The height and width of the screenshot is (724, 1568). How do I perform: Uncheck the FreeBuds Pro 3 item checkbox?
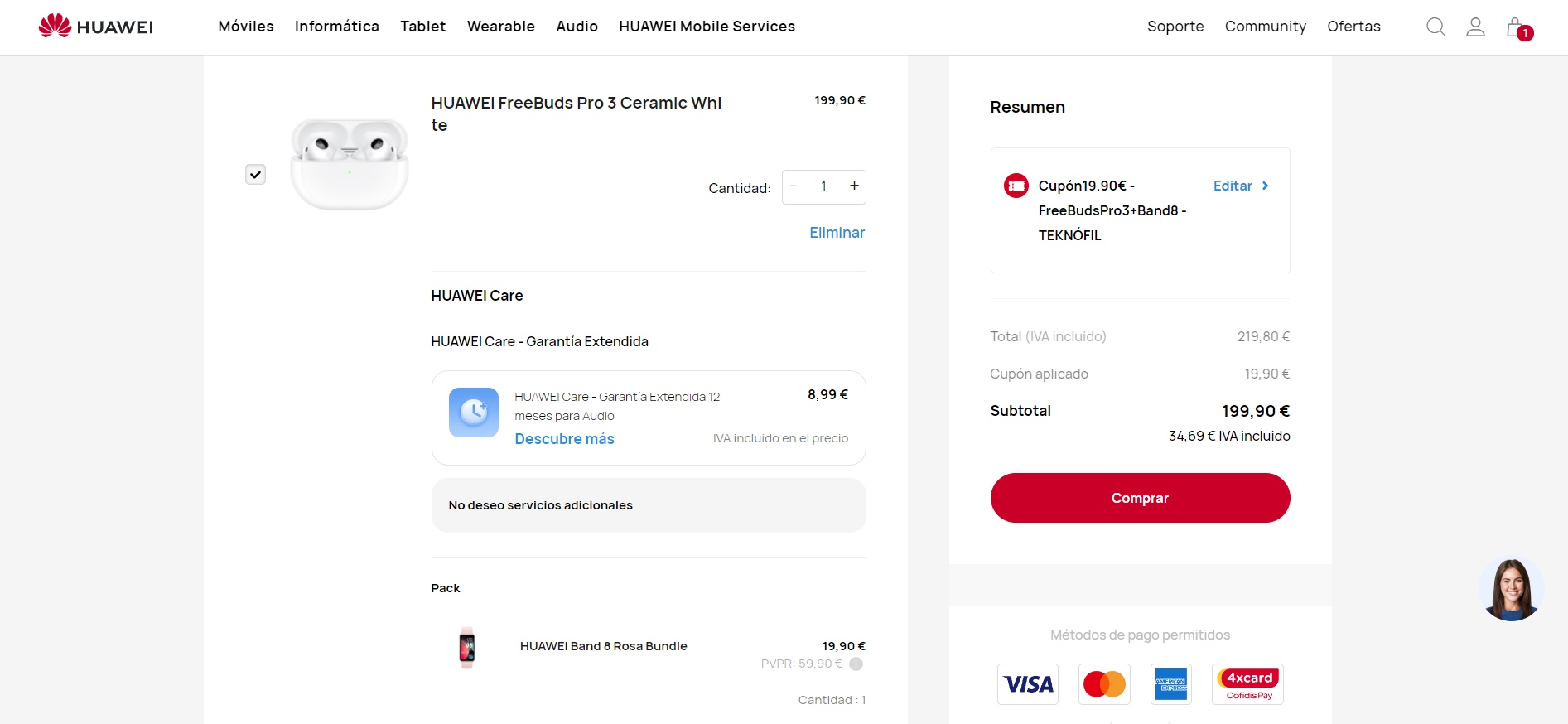(x=255, y=175)
